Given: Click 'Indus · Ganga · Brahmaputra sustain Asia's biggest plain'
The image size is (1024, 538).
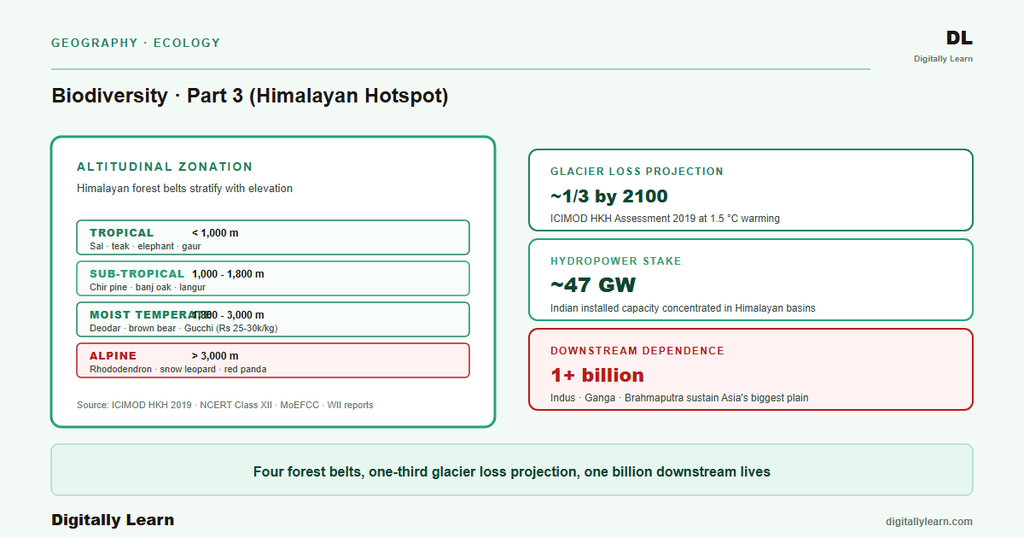Looking at the screenshot, I should [x=679, y=398].
